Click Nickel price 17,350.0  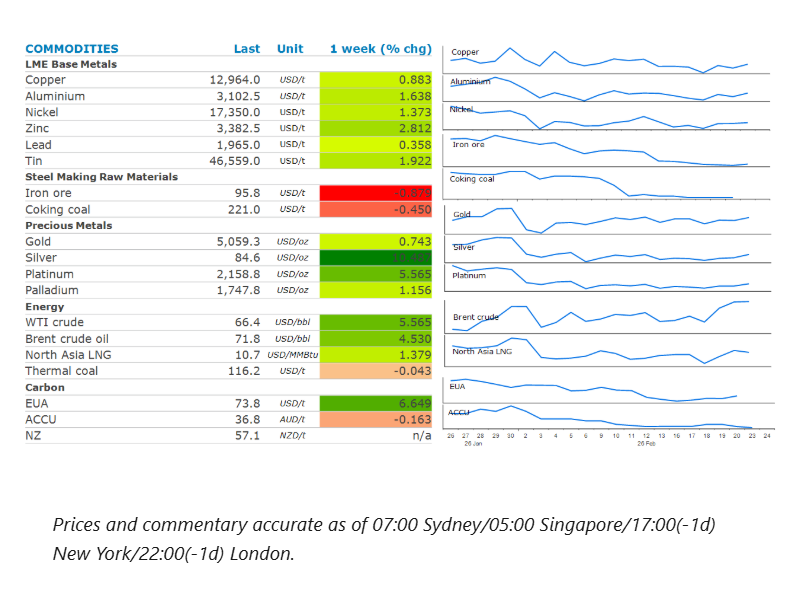pyautogui.click(x=235, y=112)
